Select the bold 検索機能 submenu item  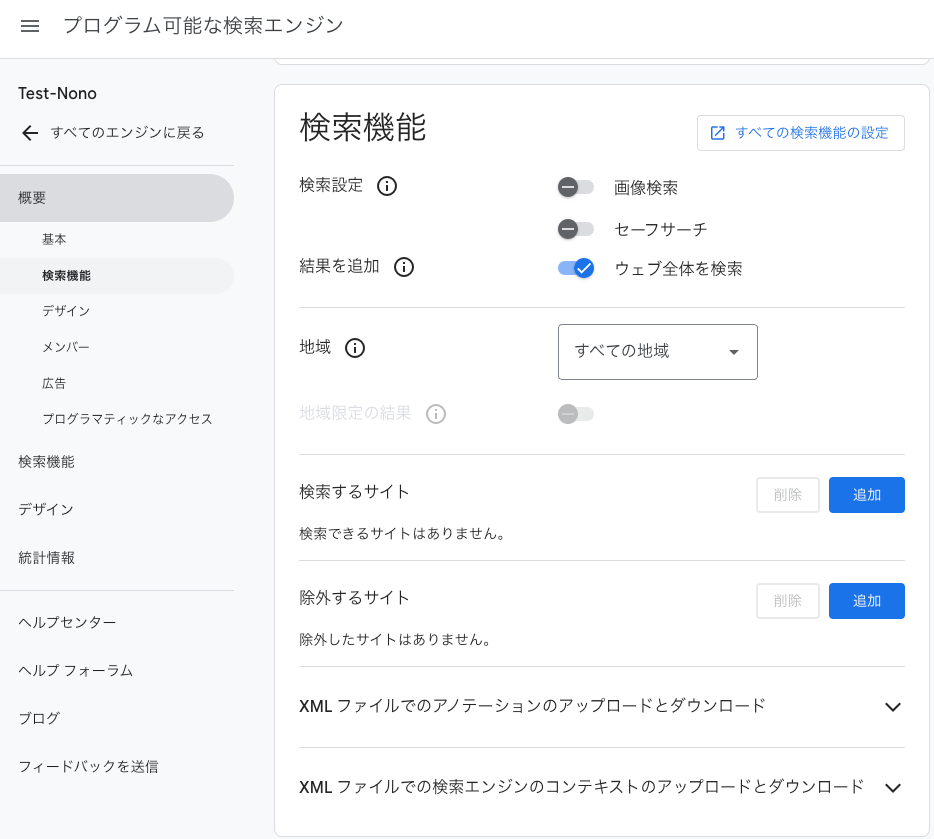click(117, 276)
